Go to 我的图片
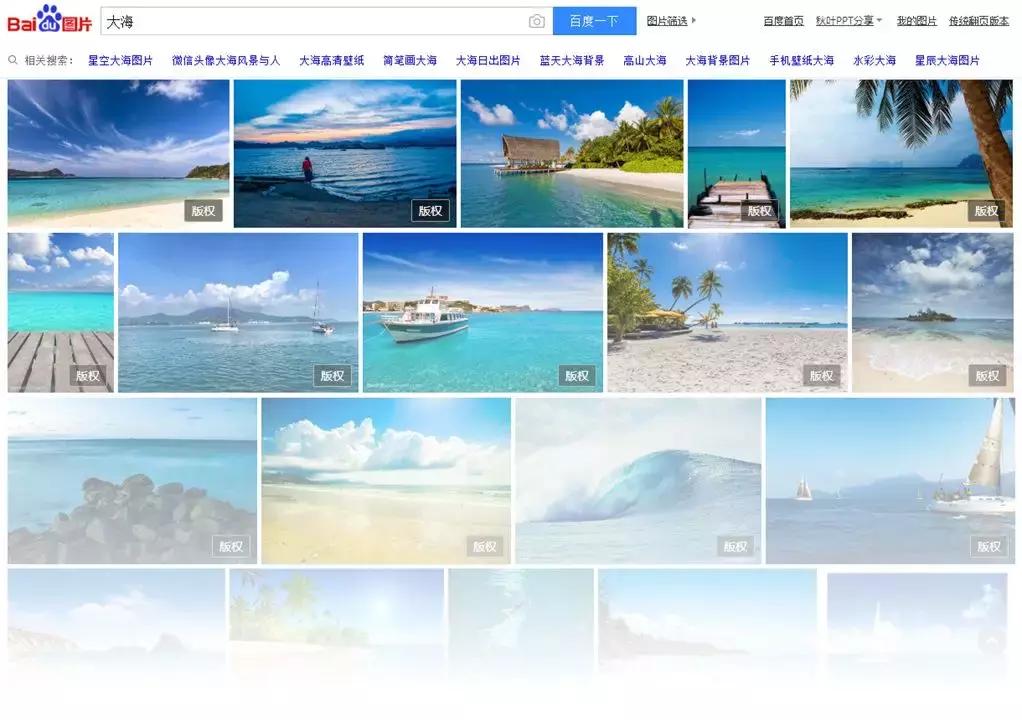Image resolution: width=1022 pixels, height=720 pixels. pyautogui.click(x=916, y=21)
